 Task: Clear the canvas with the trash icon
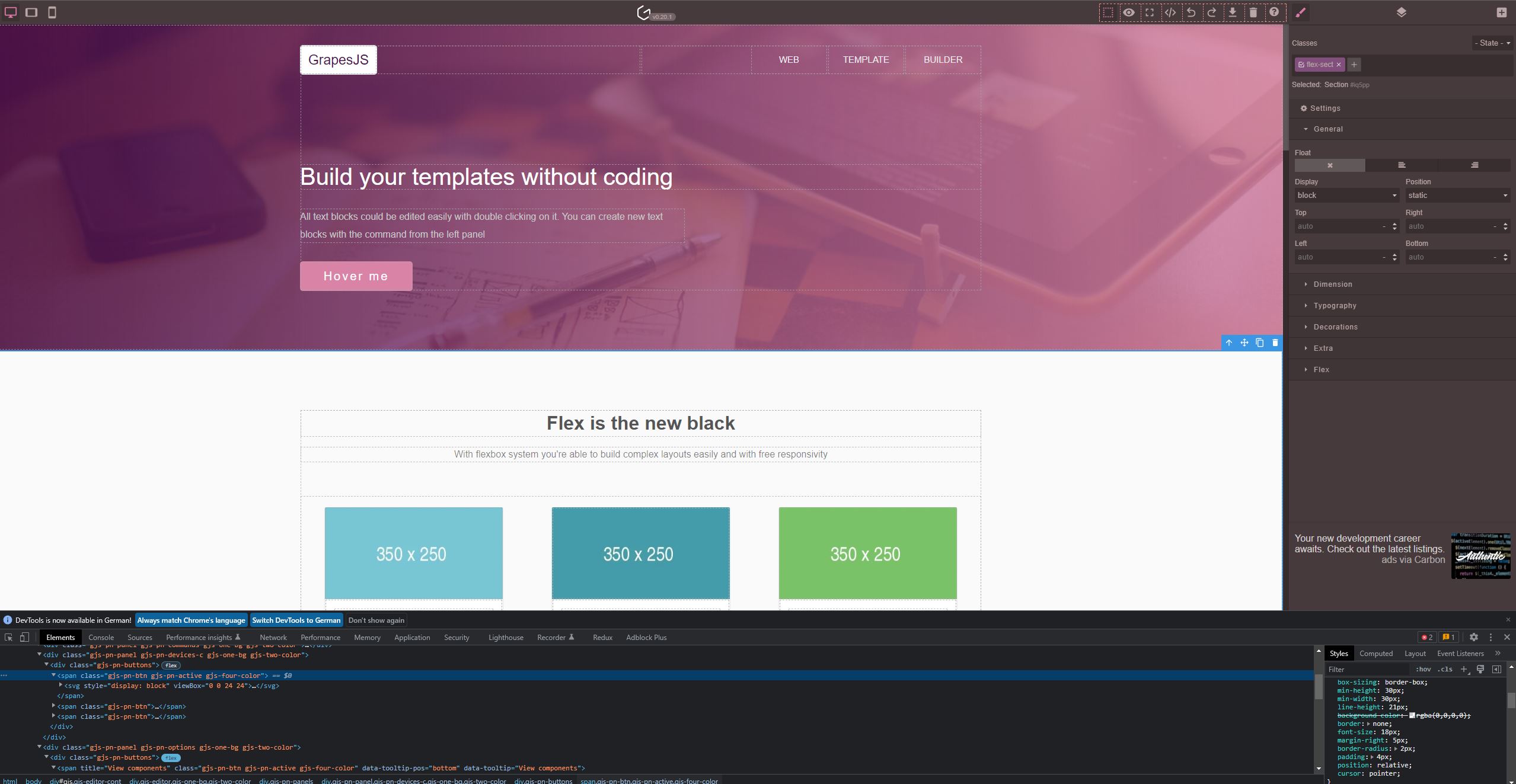[1253, 12]
